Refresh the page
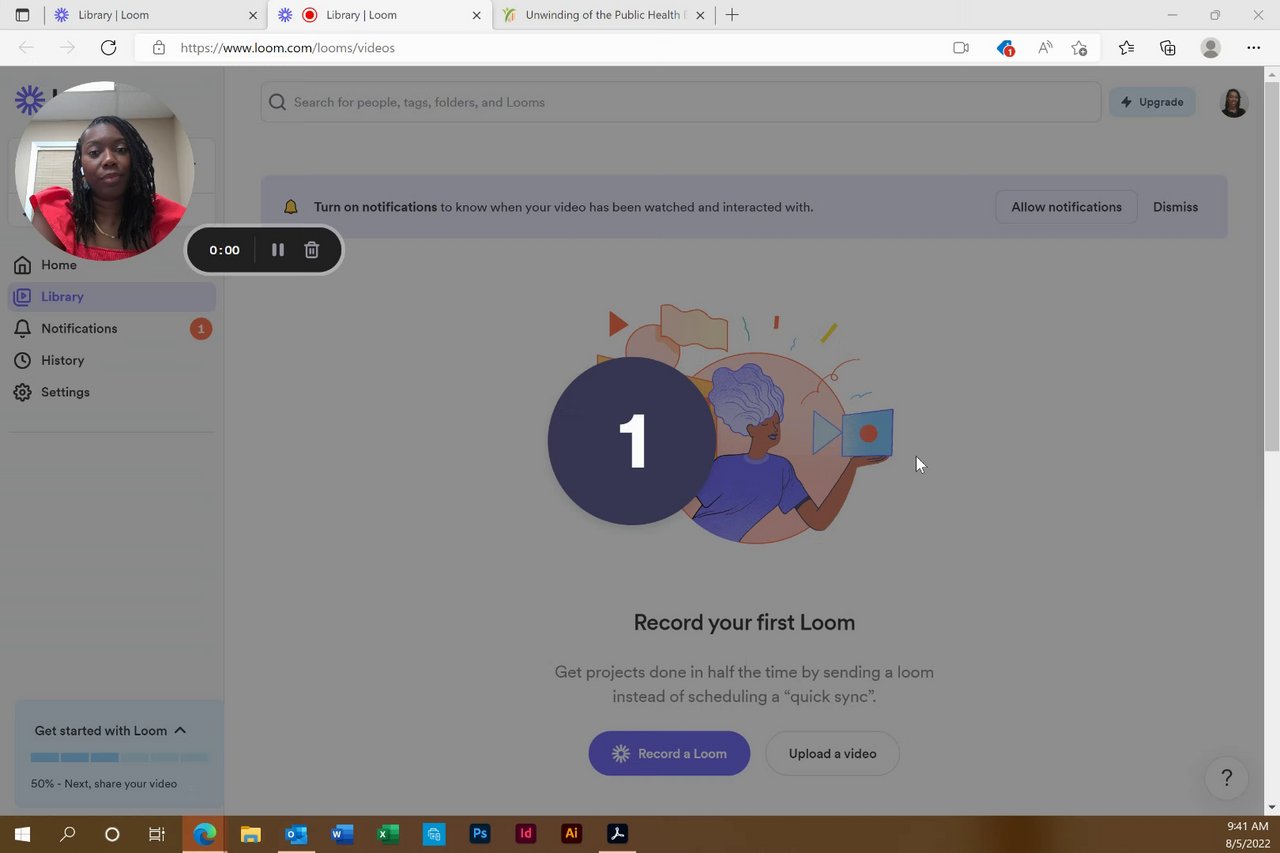1280x853 pixels. pos(108,47)
